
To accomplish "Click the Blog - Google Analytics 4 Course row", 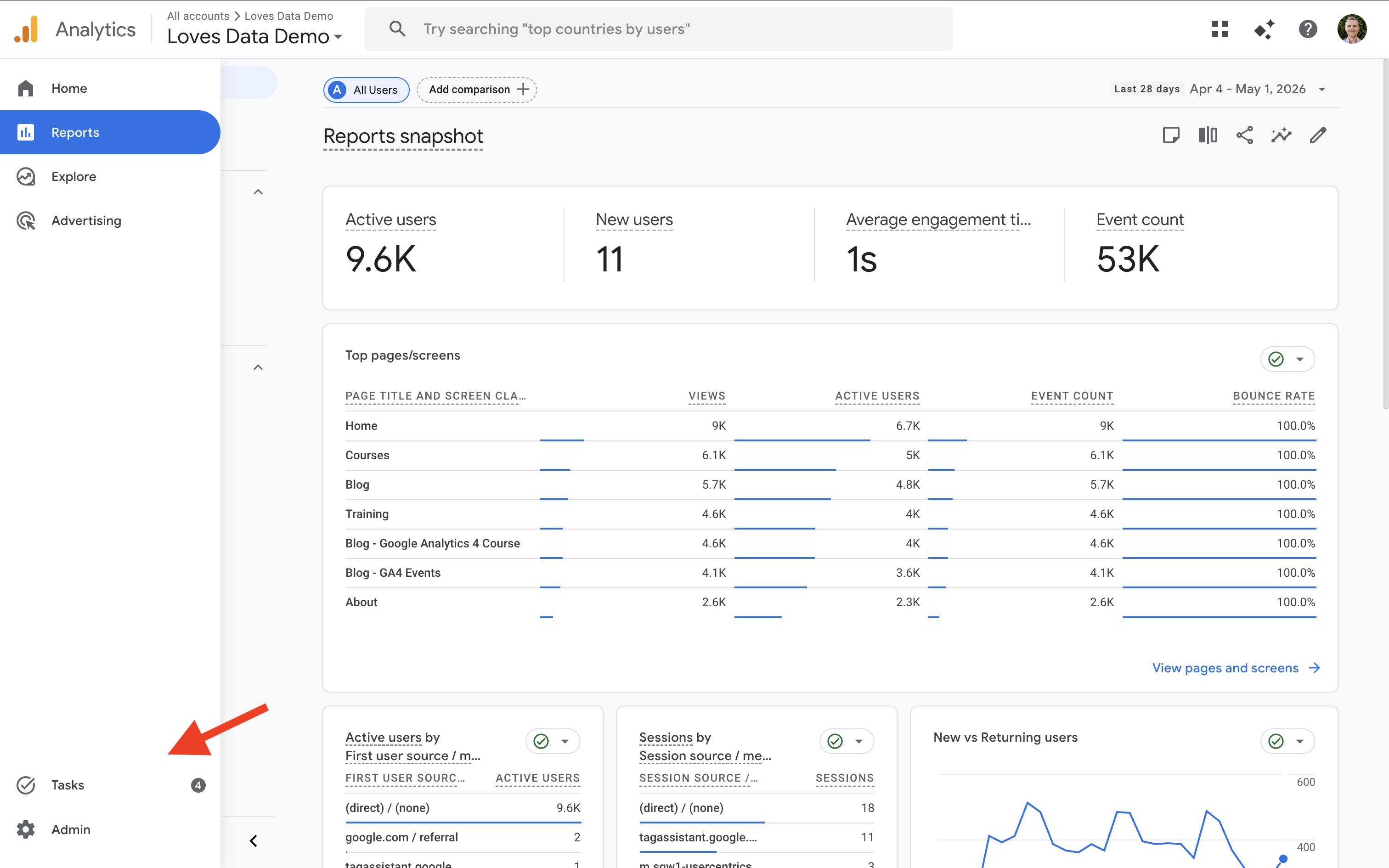I will [830, 544].
